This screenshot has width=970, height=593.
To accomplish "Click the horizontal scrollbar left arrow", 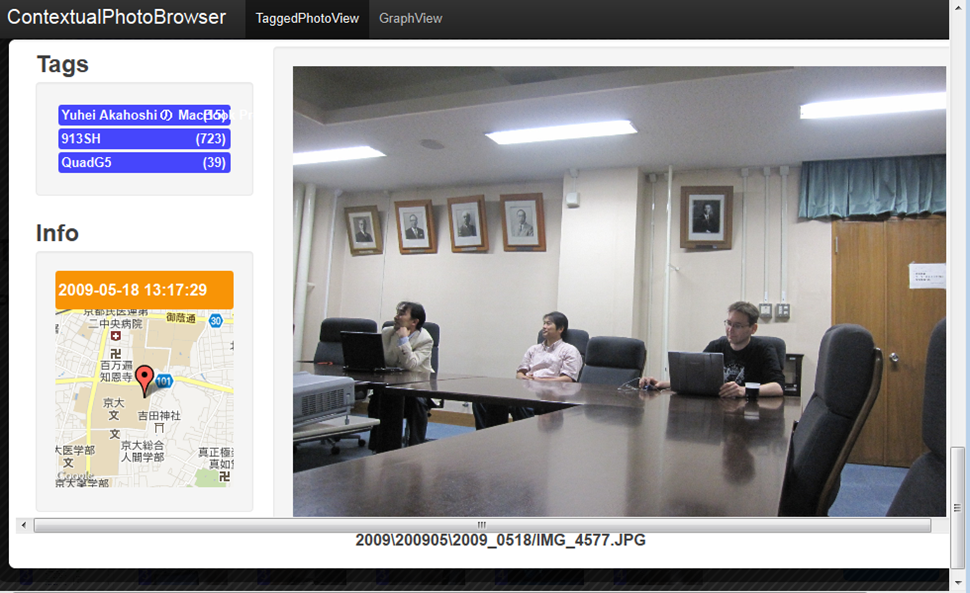I will pyautogui.click(x=24, y=525).
